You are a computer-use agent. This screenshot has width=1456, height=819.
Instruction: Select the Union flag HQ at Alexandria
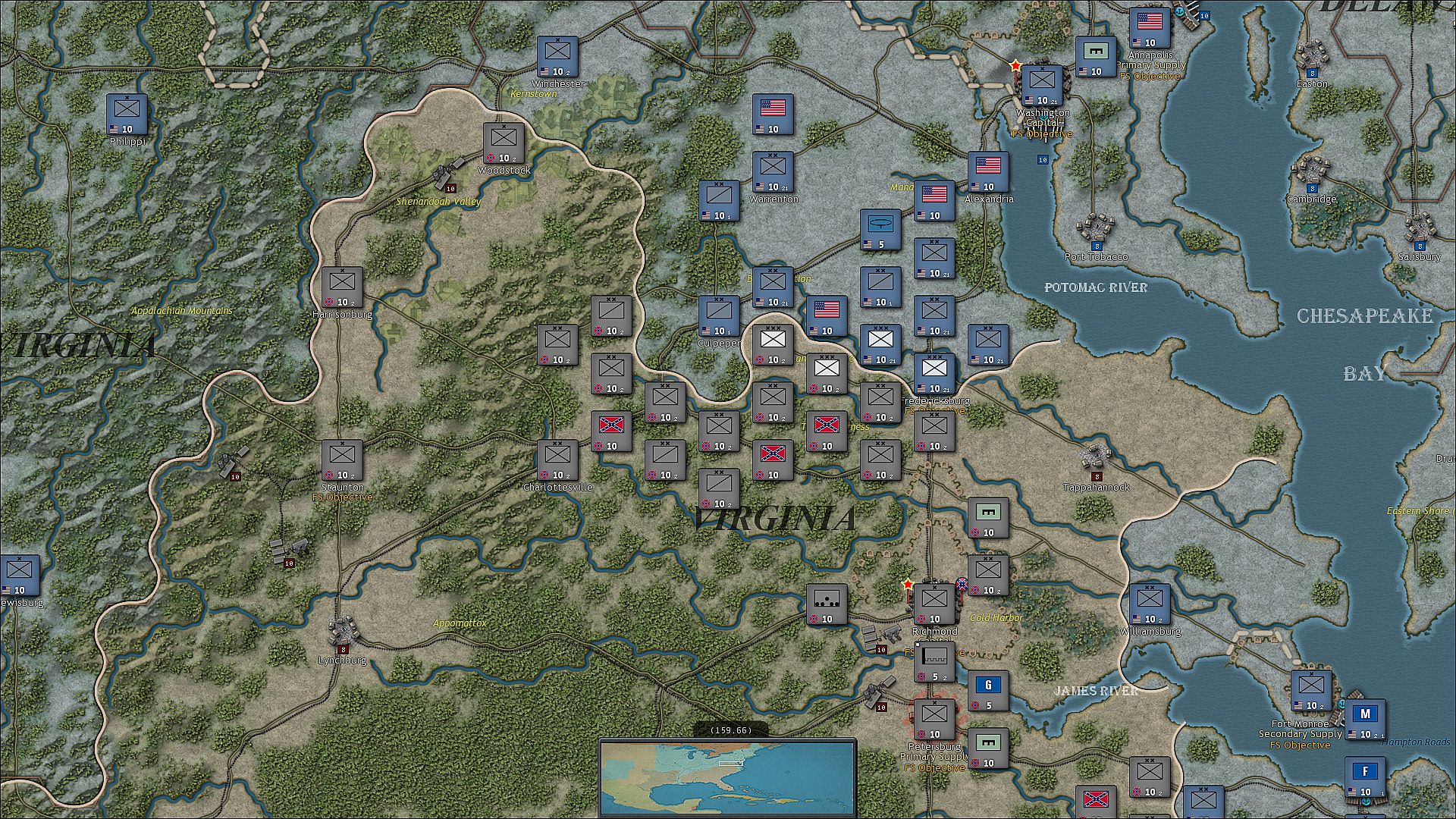point(988,171)
